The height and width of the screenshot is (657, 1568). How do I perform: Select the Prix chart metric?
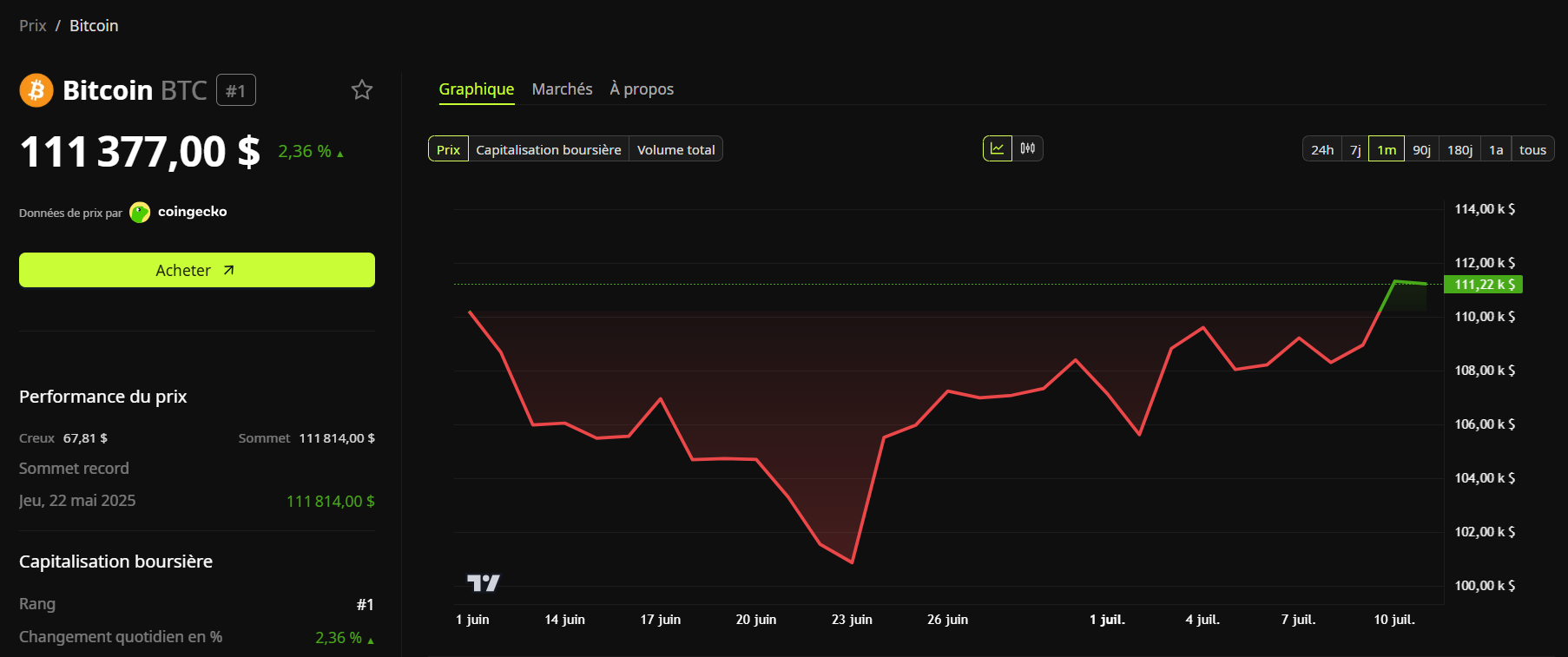(448, 149)
